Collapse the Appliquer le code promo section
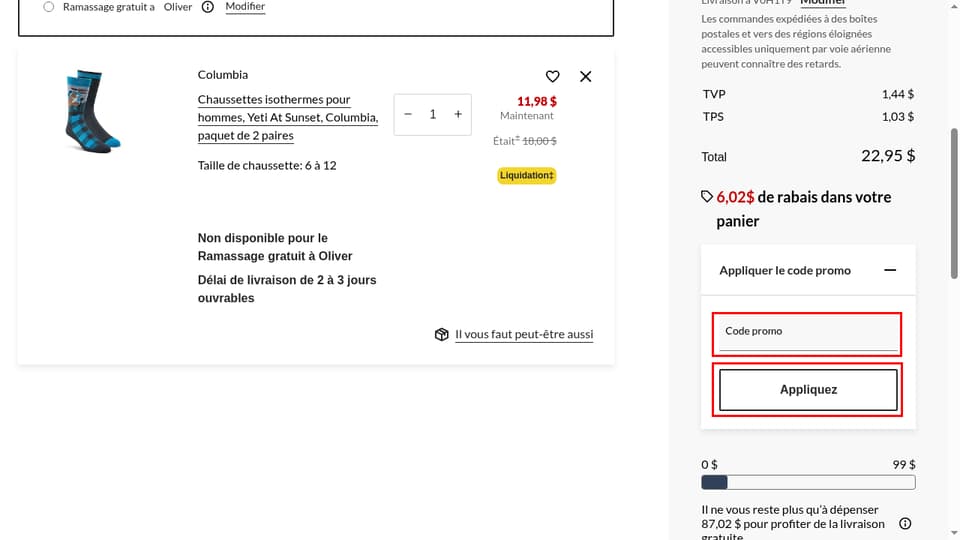This screenshot has height=540, width=960. (890, 270)
